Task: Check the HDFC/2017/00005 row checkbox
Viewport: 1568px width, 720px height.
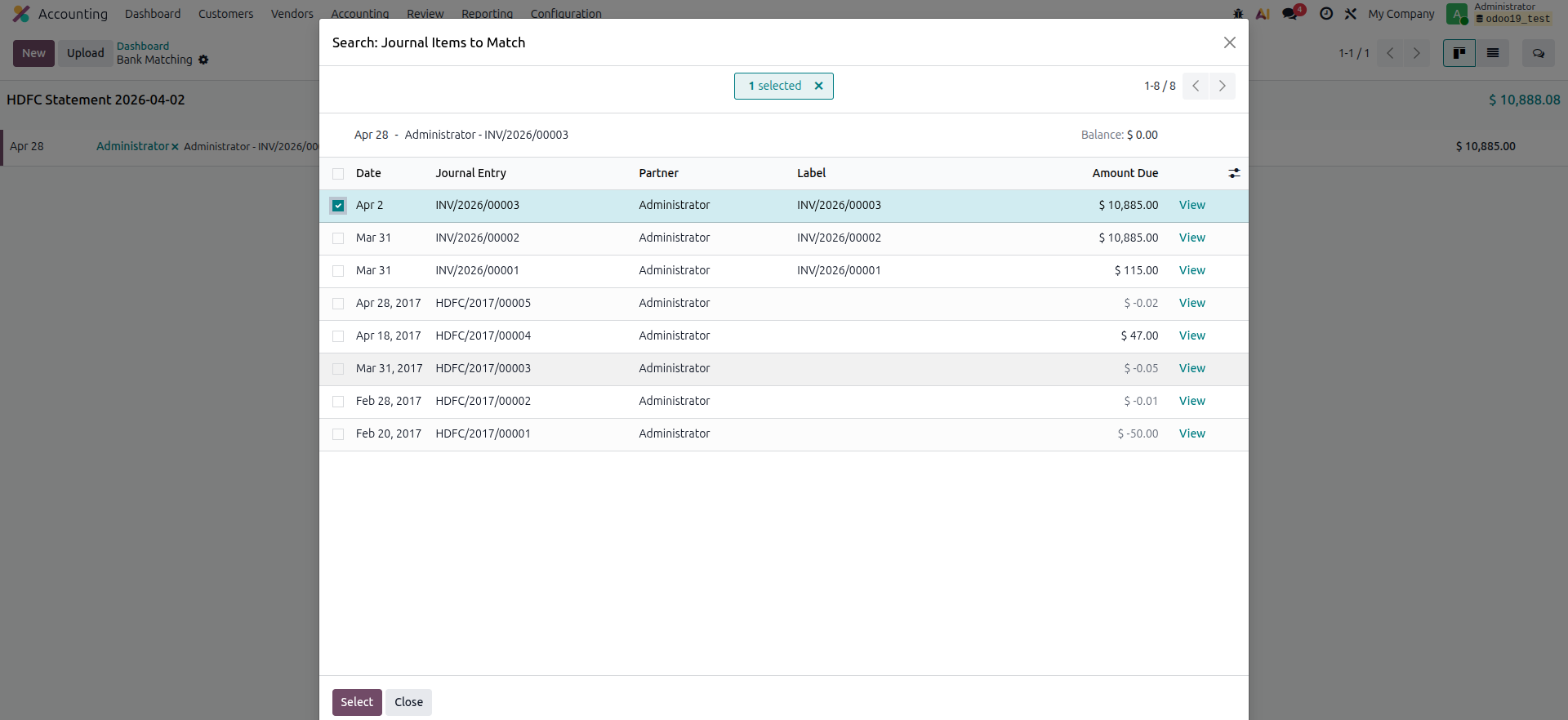Action: pyautogui.click(x=338, y=304)
